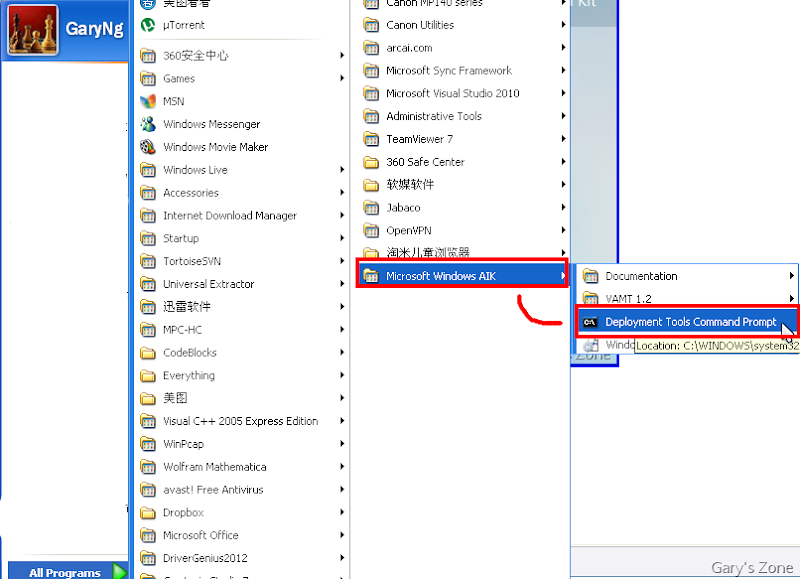Viewport: 800px width, 579px height.
Task: Select Deployment Tools Command Prompt entry
Action: pos(687,322)
